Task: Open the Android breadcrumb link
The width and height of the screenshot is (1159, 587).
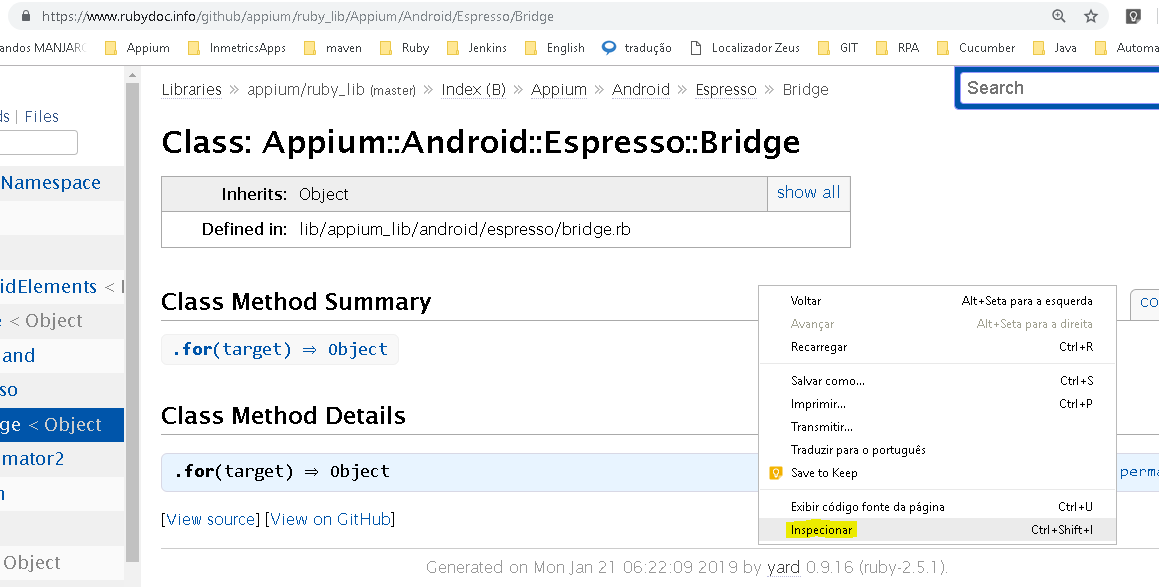Action: pyautogui.click(x=641, y=89)
